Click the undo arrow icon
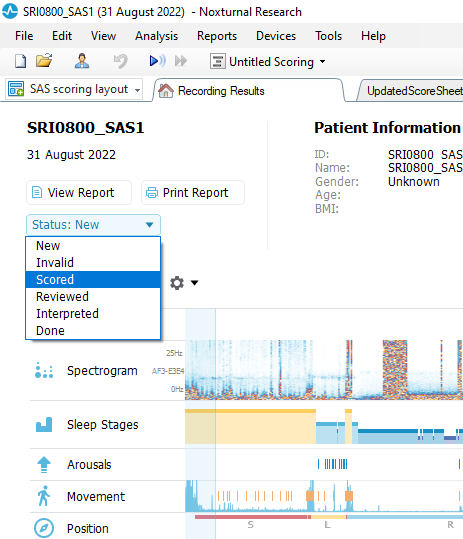463x539 pixels. (x=121, y=62)
